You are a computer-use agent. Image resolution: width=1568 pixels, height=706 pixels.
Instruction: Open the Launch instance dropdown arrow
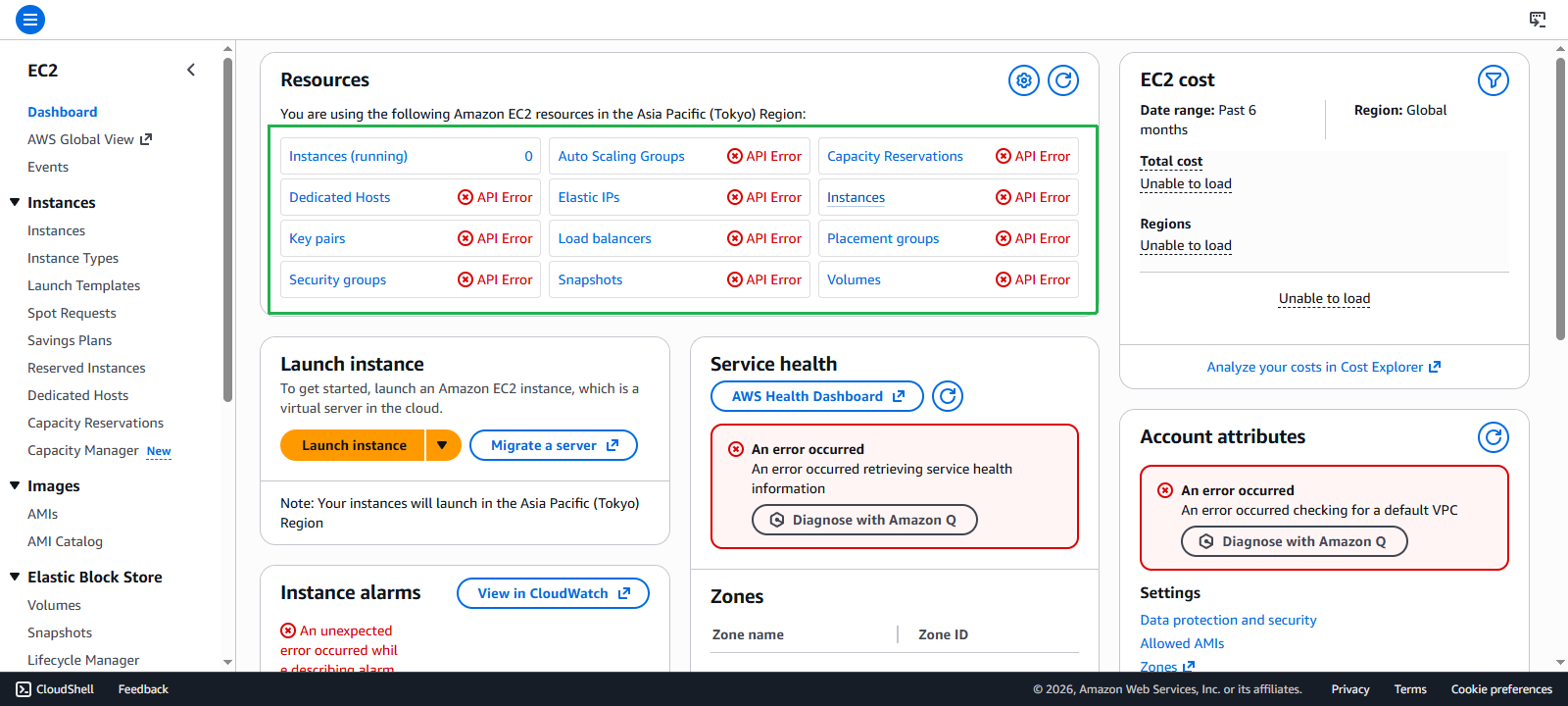(x=443, y=445)
